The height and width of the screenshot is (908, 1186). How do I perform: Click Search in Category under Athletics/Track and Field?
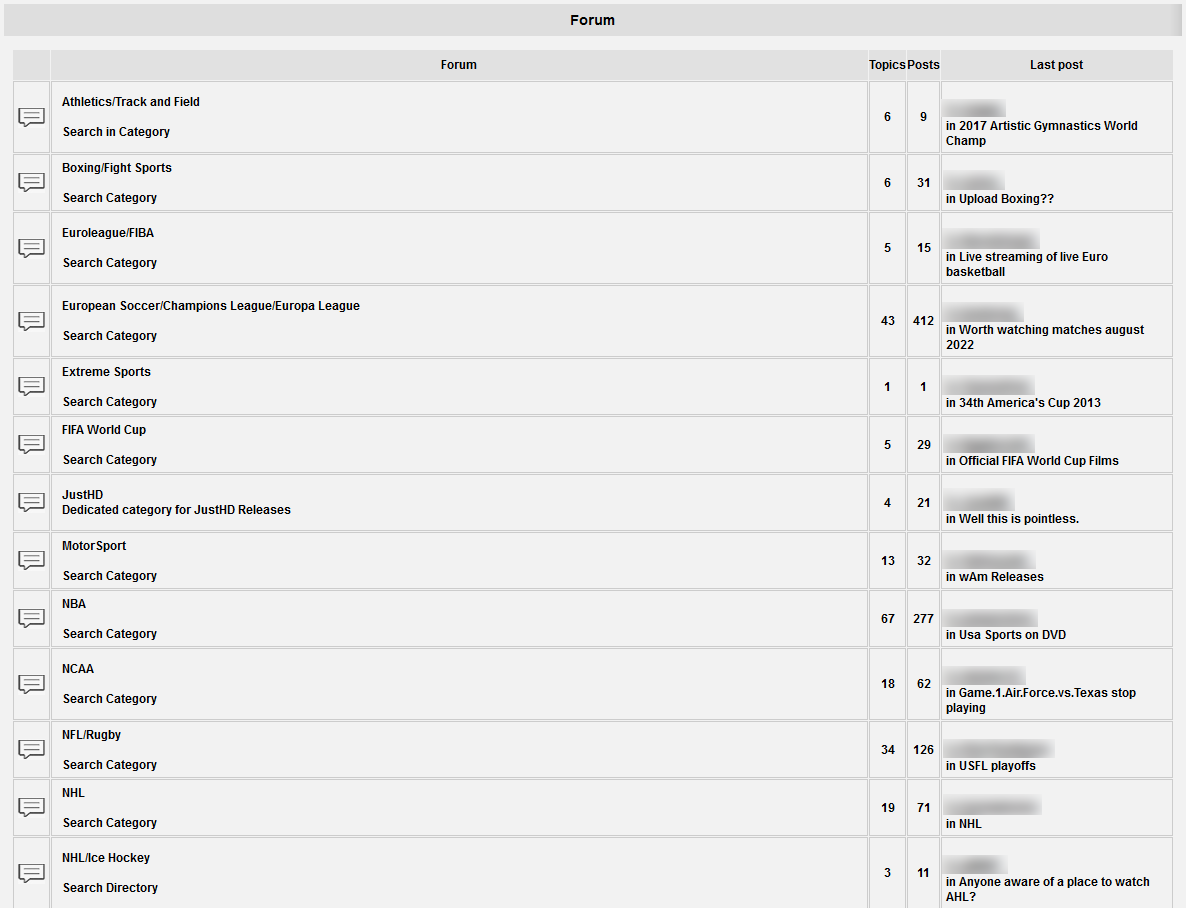(116, 132)
